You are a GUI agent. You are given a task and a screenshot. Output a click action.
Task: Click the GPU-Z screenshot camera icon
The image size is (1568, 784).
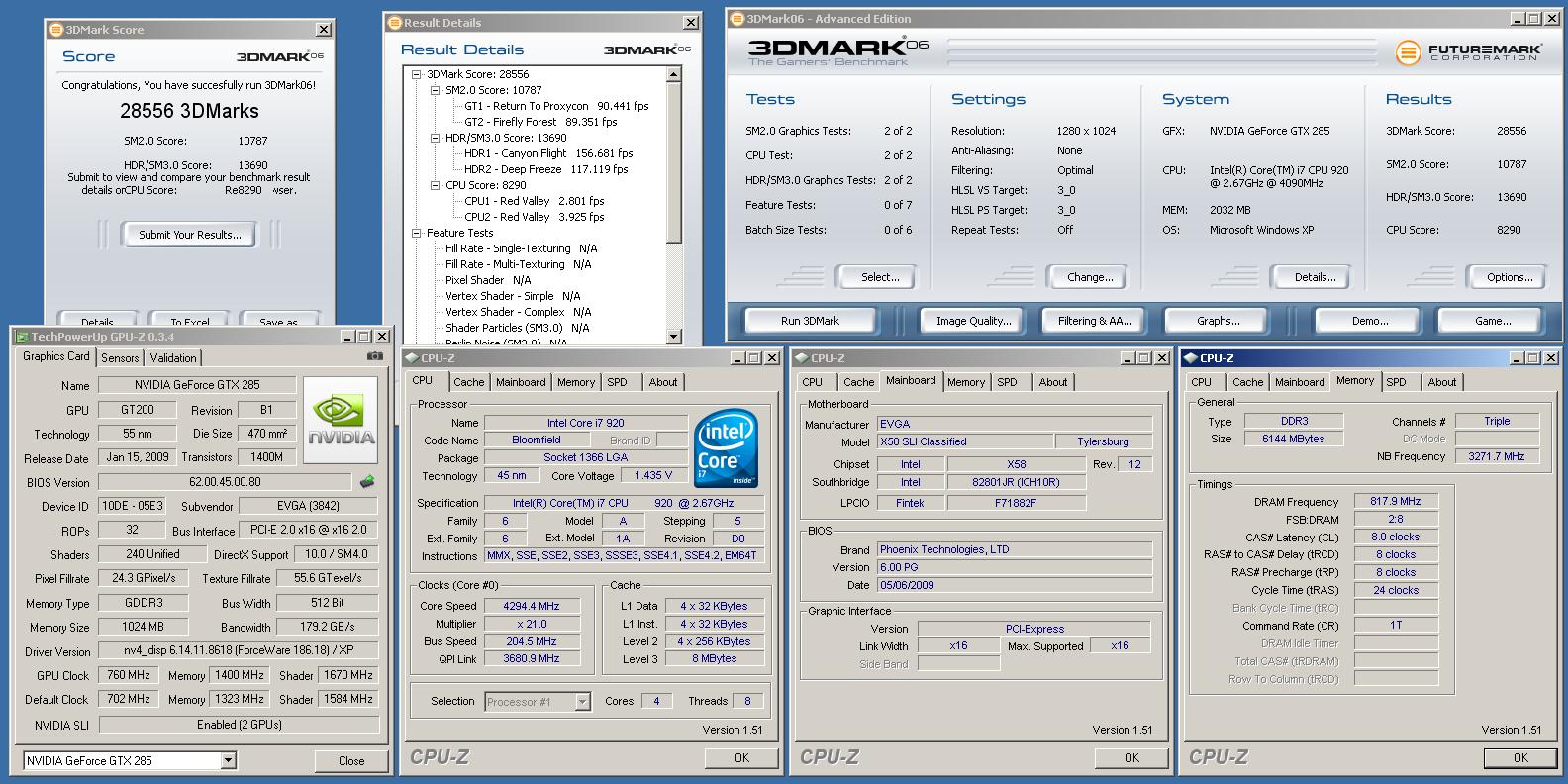point(374,356)
